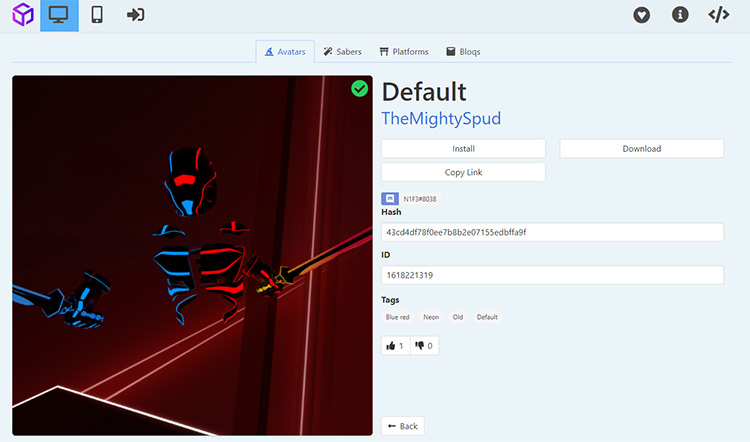Open the ModelSaber cube logo home

[x=22, y=14]
